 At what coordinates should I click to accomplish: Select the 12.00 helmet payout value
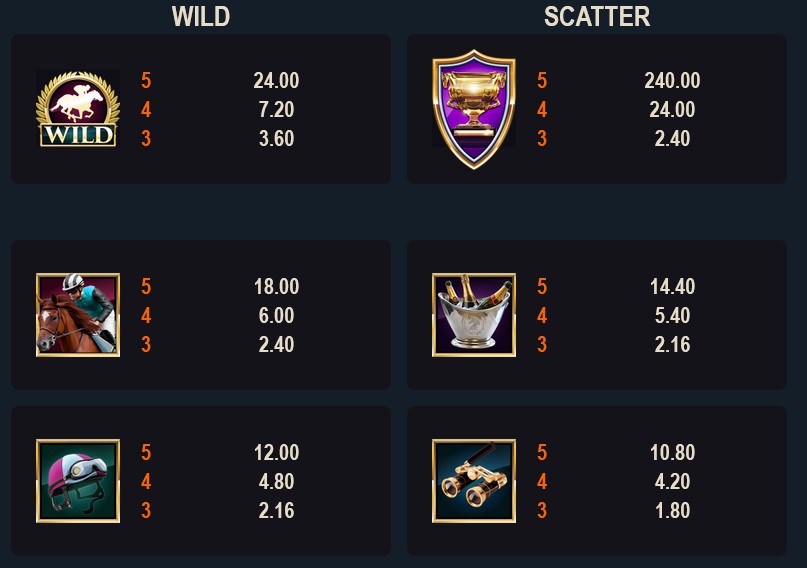[276, 452]
